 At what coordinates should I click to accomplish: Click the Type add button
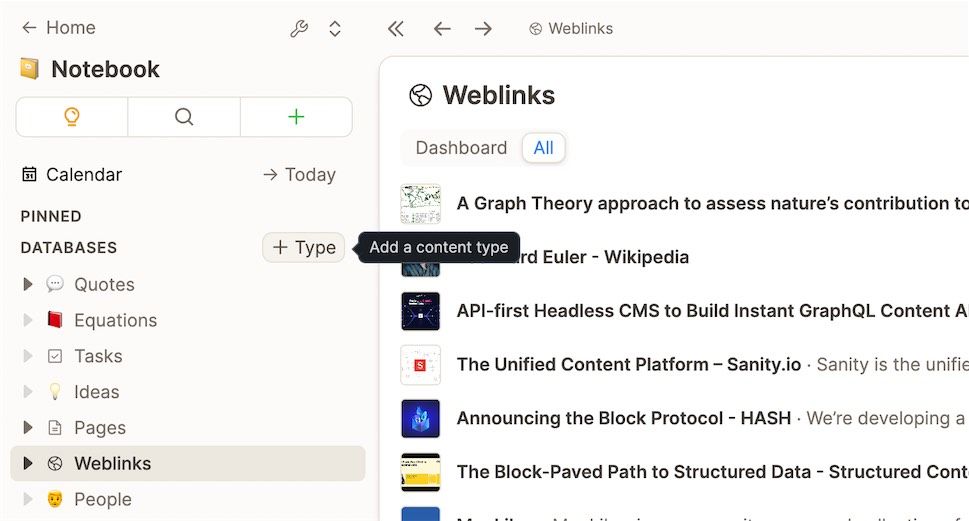tap(304, 248)
